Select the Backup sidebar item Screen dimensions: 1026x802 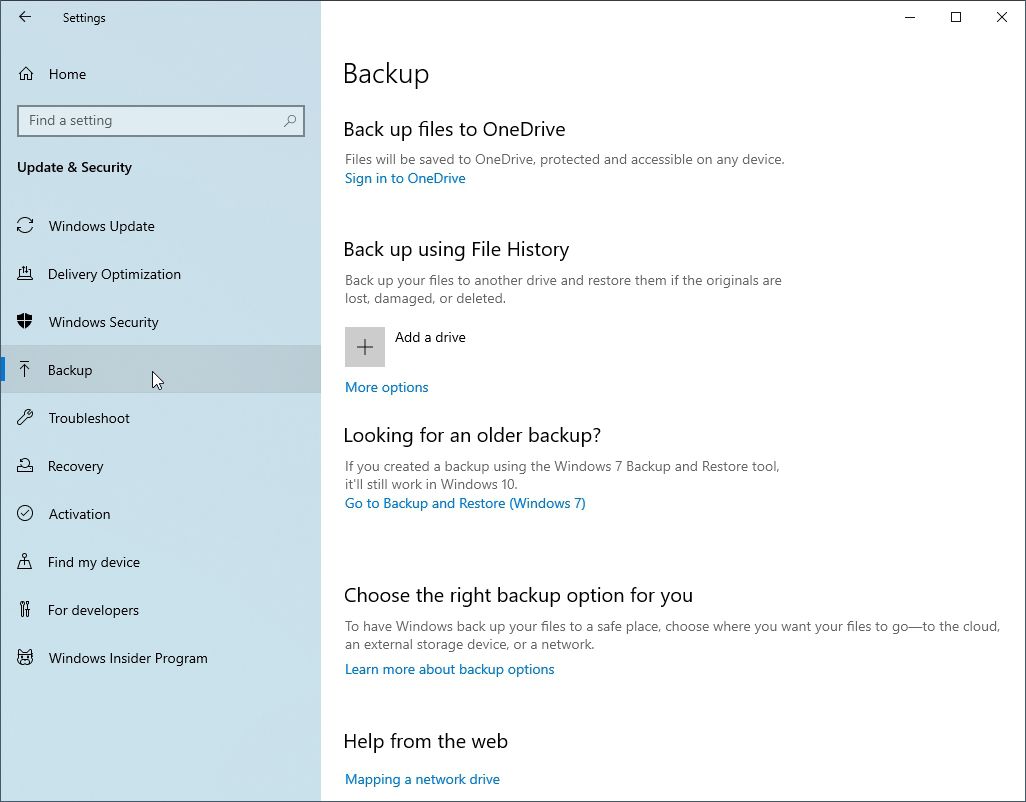(x=160, y=370)
